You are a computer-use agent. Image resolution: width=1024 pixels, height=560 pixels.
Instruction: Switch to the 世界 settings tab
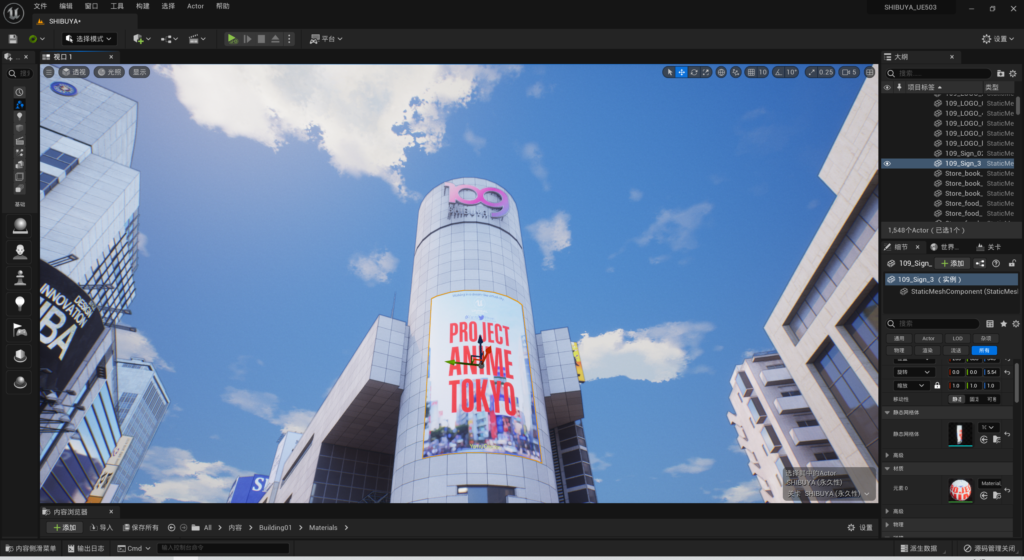(x=944, y=247)
